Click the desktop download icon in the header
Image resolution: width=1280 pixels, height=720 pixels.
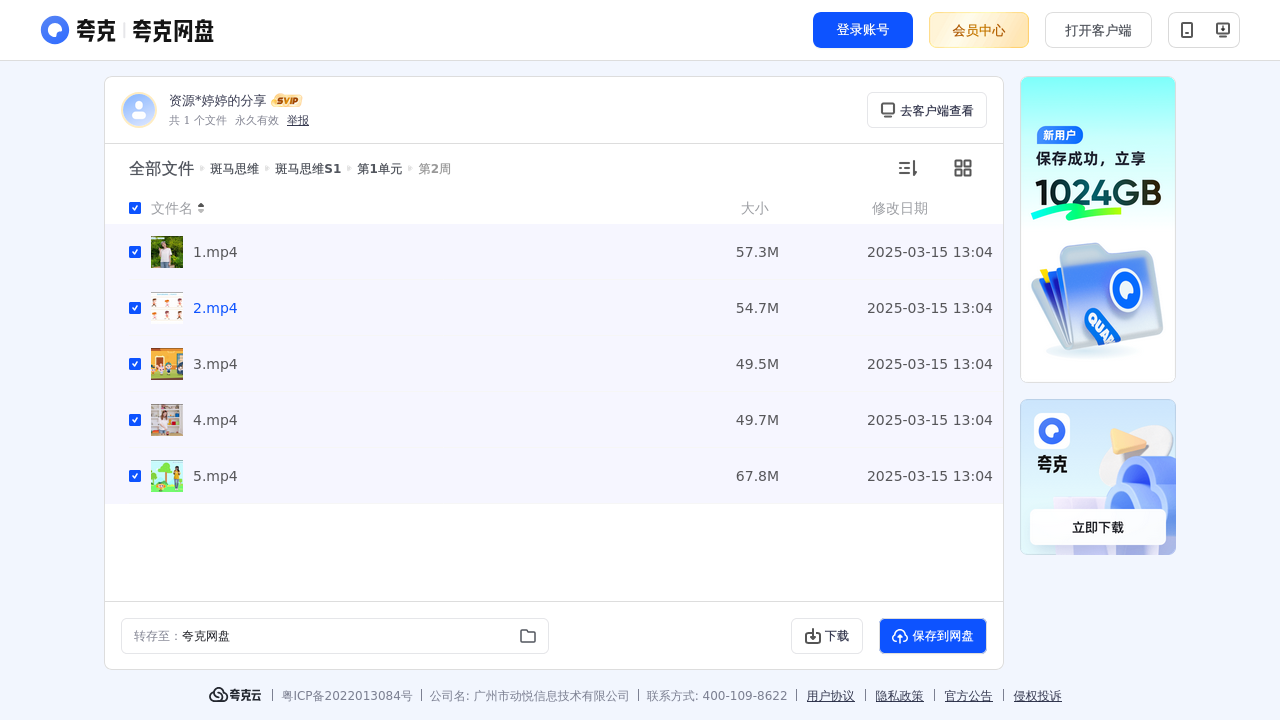tap(1222, 30)
